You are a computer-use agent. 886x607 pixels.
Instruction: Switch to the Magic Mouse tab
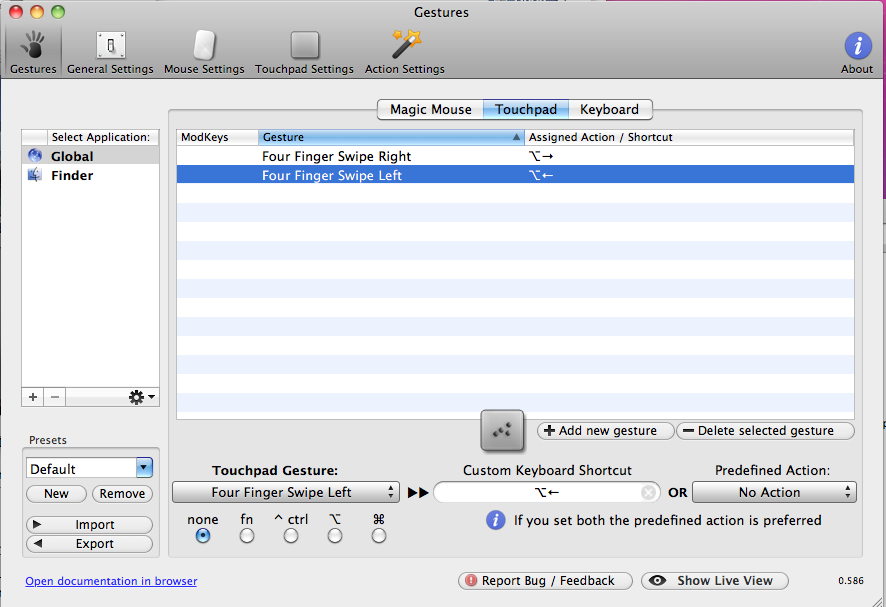(x=430, y=109)
